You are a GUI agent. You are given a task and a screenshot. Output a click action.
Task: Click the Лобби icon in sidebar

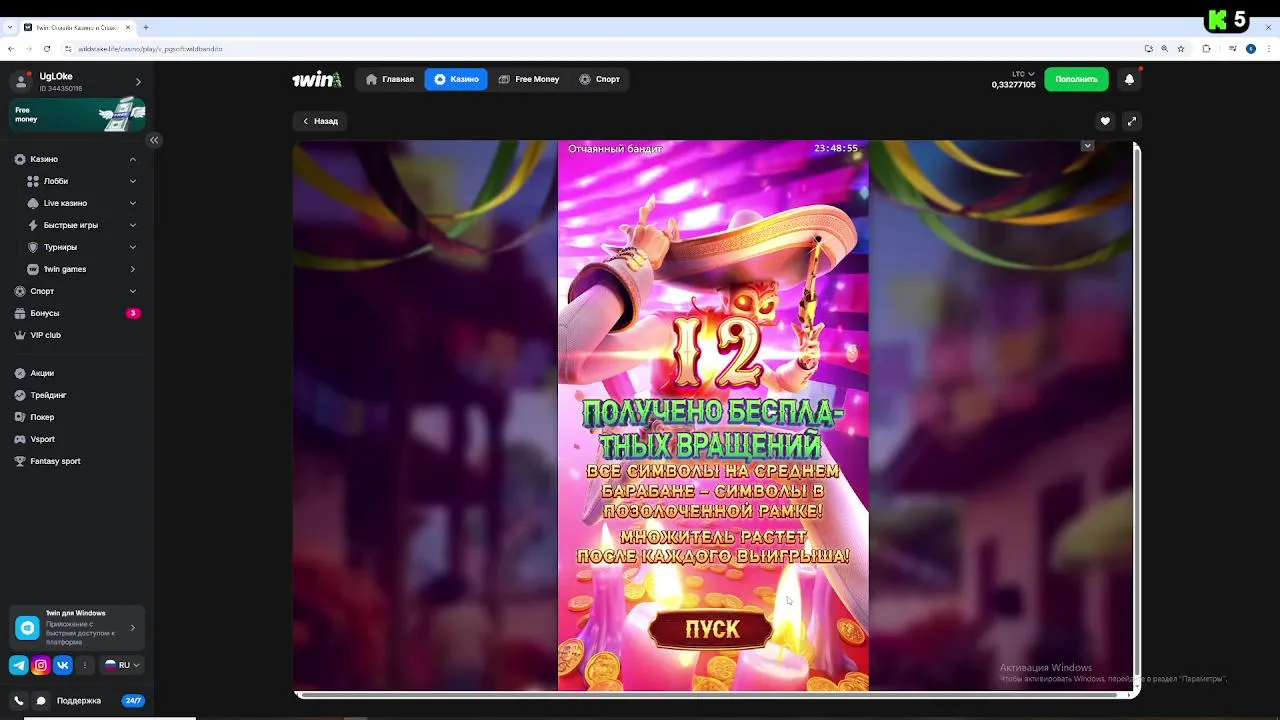pos(33,181)
